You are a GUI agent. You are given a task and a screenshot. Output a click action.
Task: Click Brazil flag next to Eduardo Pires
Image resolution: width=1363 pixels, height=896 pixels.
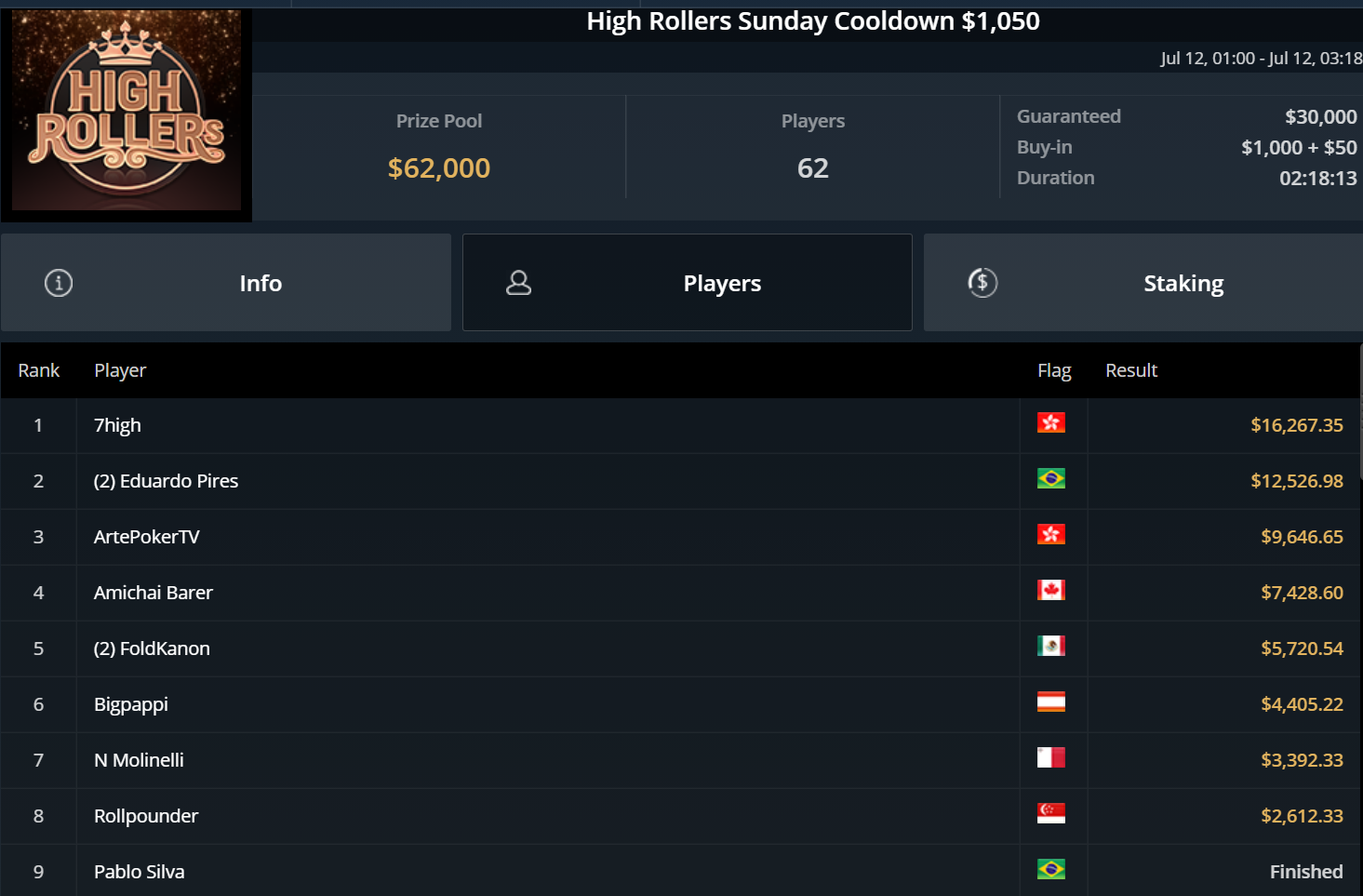(1050, 479)
